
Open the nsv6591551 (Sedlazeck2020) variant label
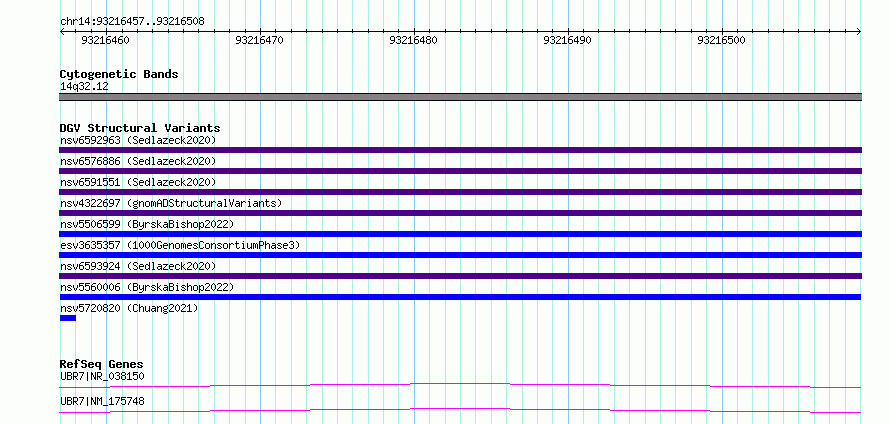pos(138,182)
